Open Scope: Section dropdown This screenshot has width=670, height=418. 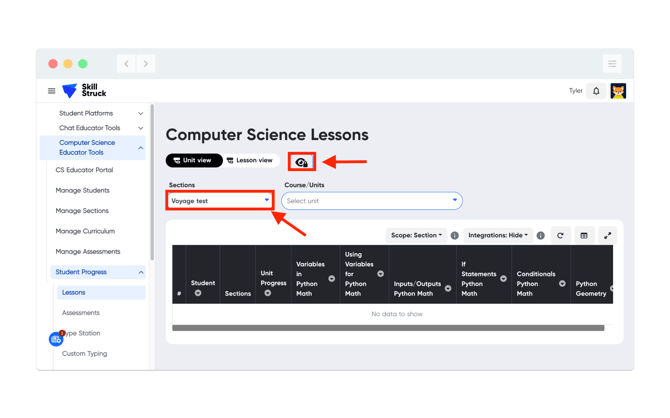coord(416,235)
